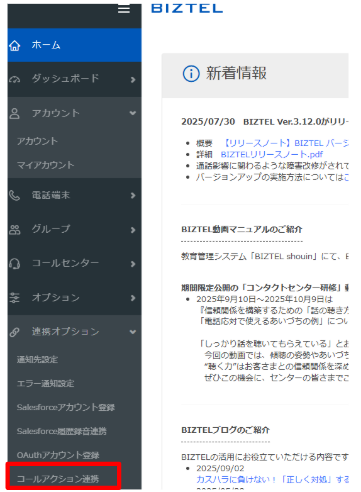
Task: Select コールセンター in sidebar
Action: click(74, 263)
